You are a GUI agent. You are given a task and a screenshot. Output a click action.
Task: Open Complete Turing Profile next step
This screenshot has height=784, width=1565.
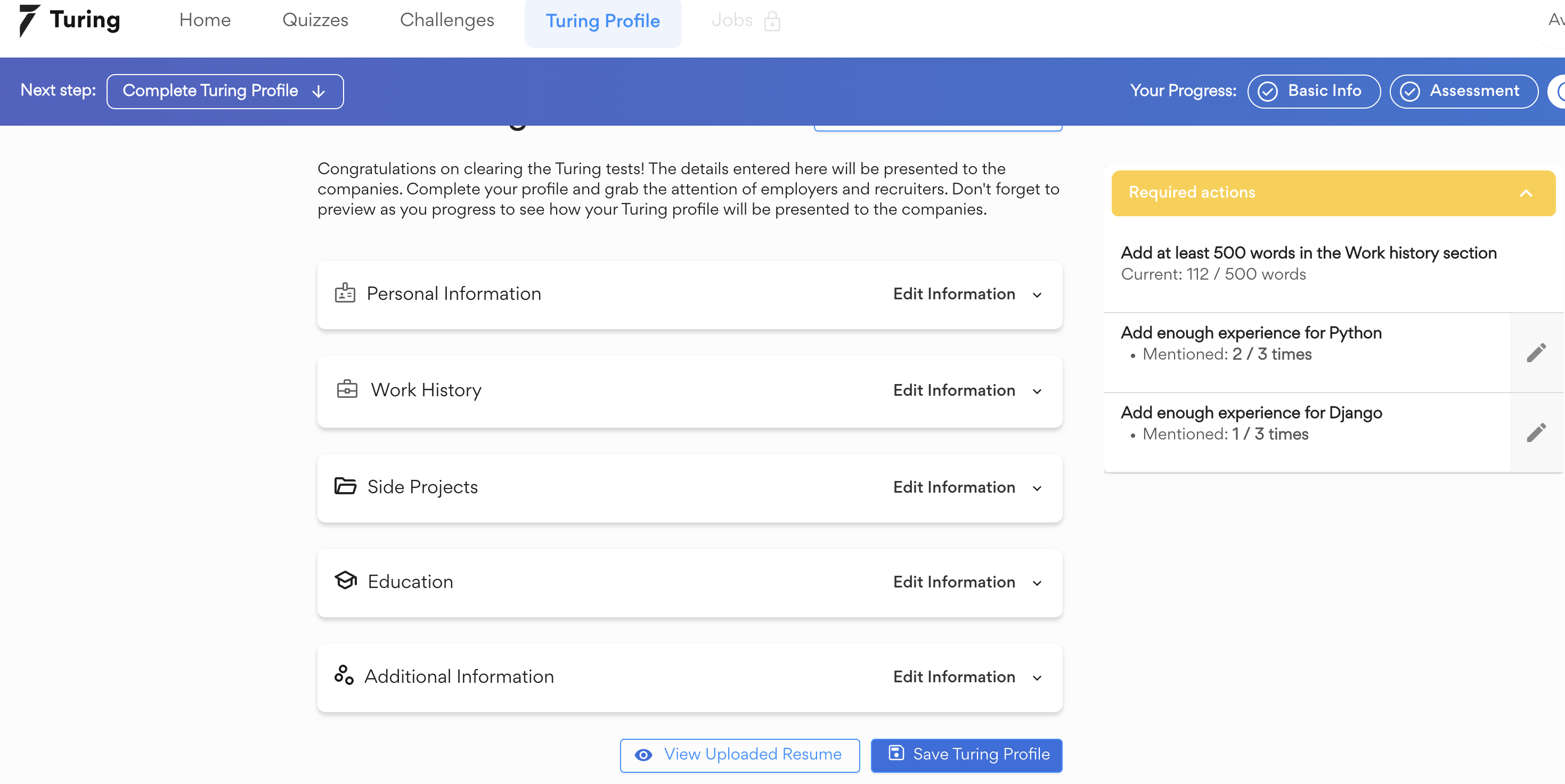click(225, 92)
